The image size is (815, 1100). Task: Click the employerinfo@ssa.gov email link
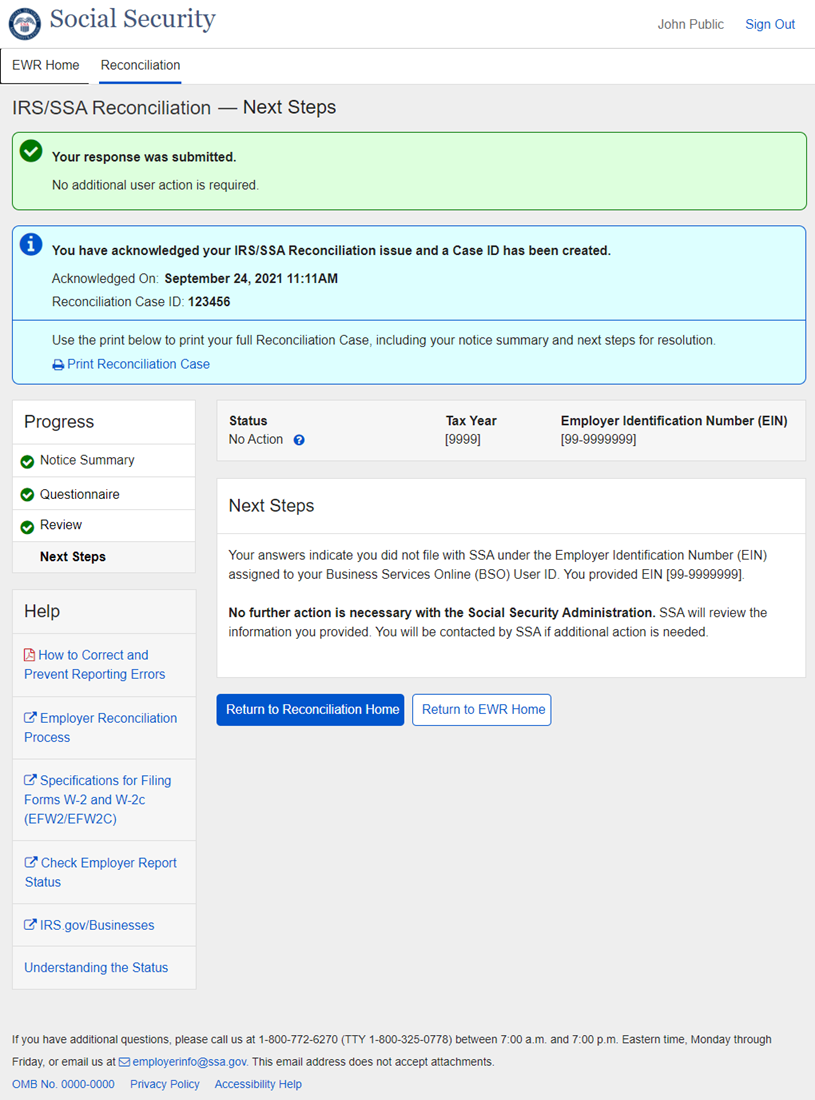pyautogui.click(x=189, y=1062)
